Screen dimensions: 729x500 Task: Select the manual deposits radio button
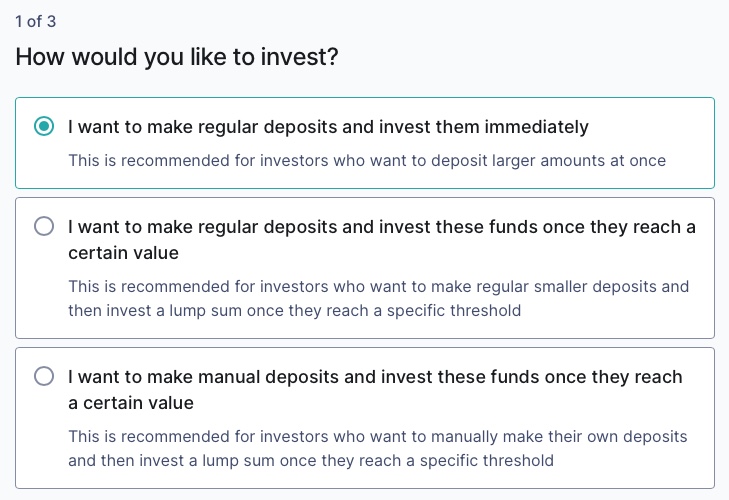[x=44, y=377]
